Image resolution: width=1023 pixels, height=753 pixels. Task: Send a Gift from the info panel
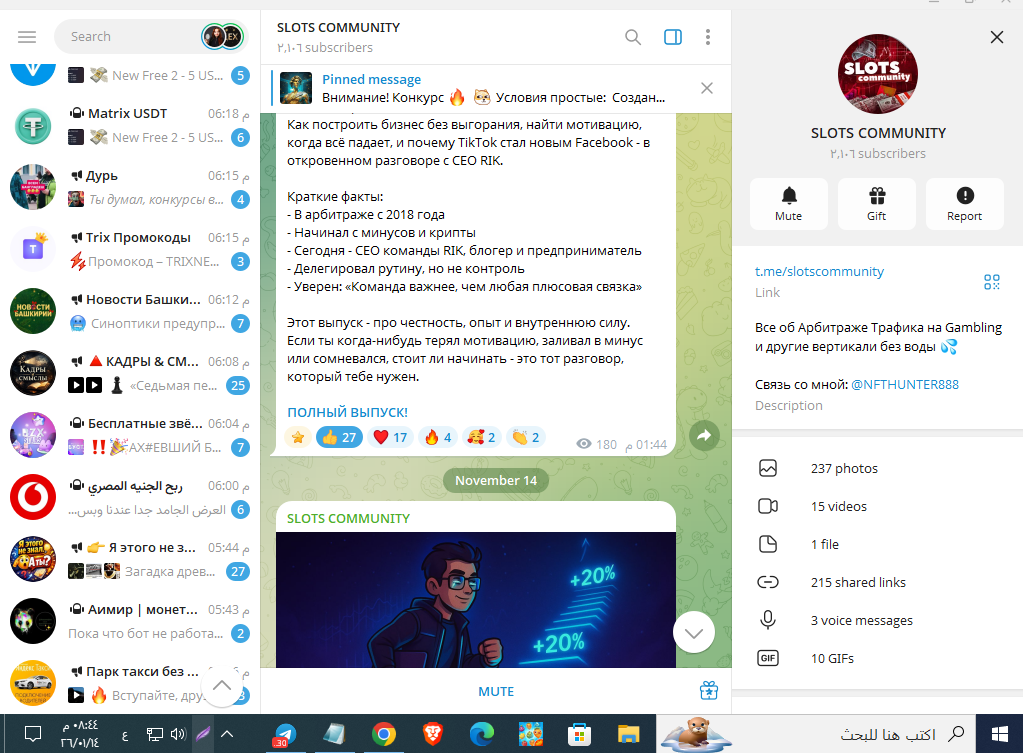click(x=877, y=204)
